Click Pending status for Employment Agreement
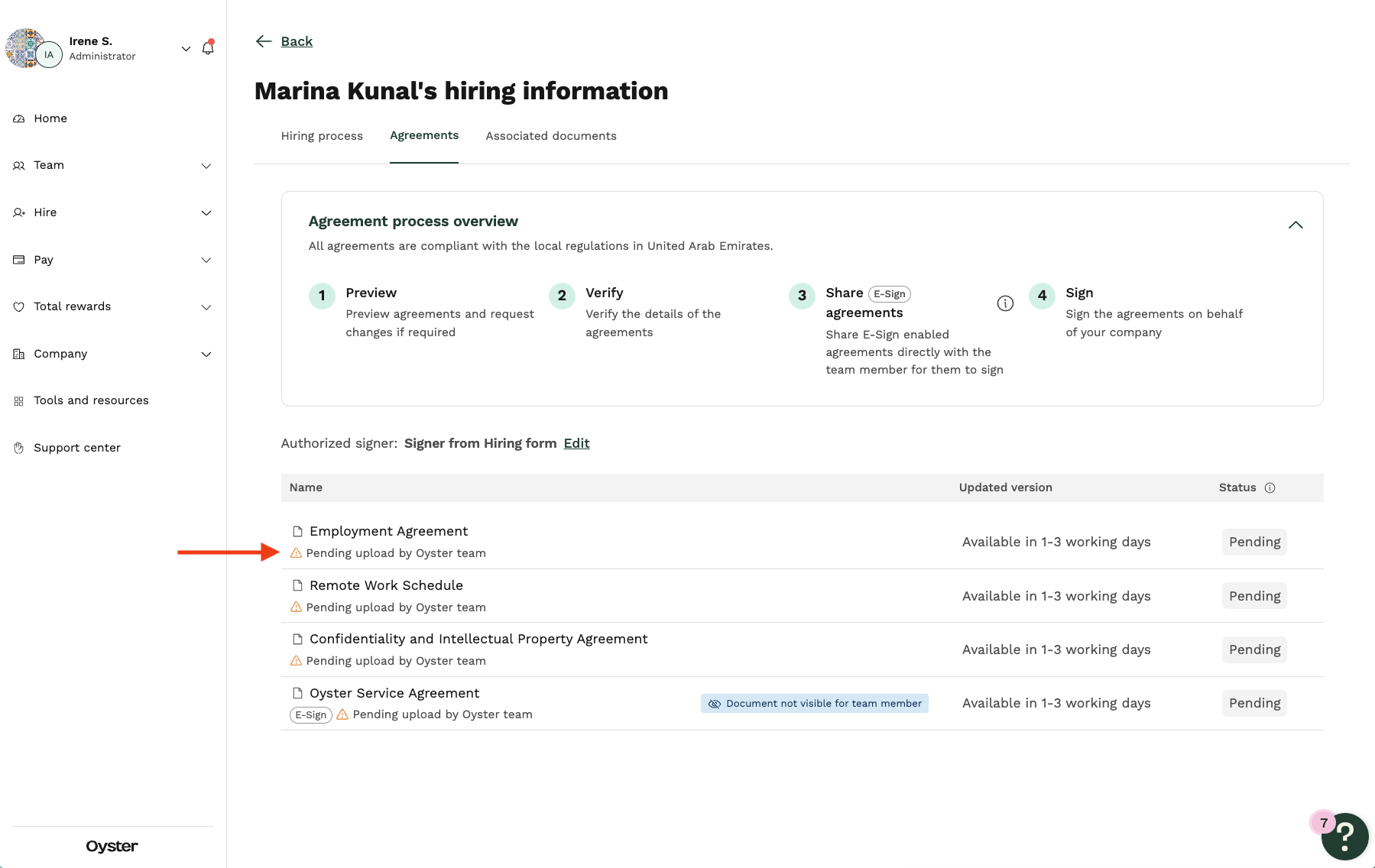1375x868 pixels. (1254, 542)
